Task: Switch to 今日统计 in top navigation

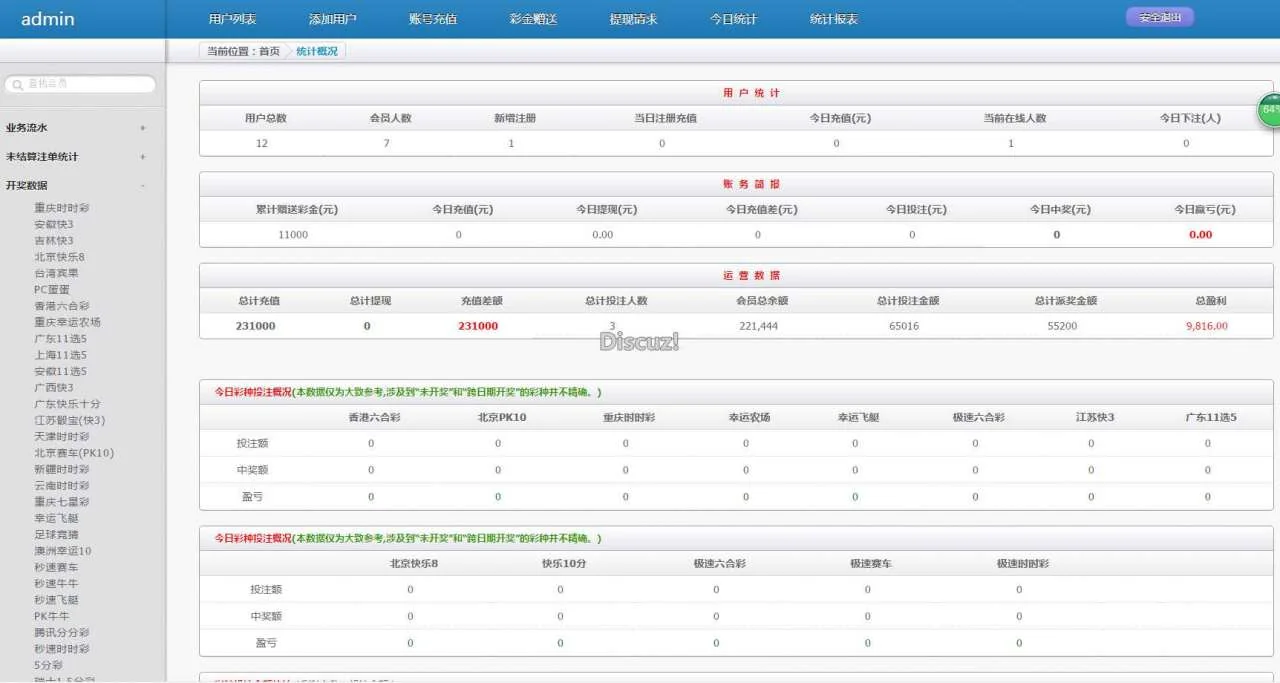Action: coord(733,19)
